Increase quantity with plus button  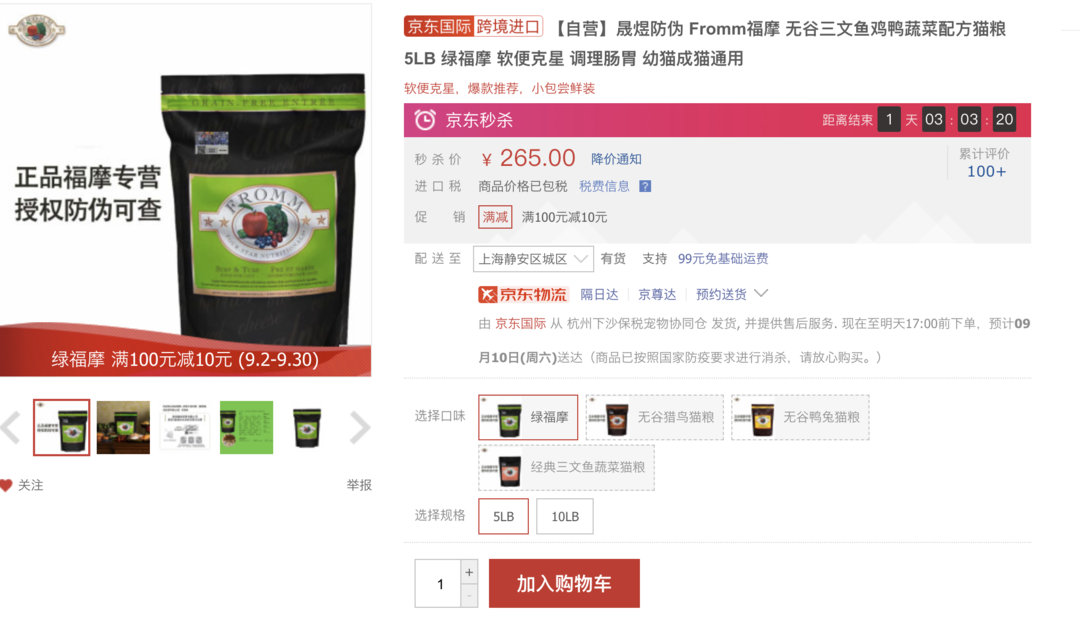[x=469, y=572]
